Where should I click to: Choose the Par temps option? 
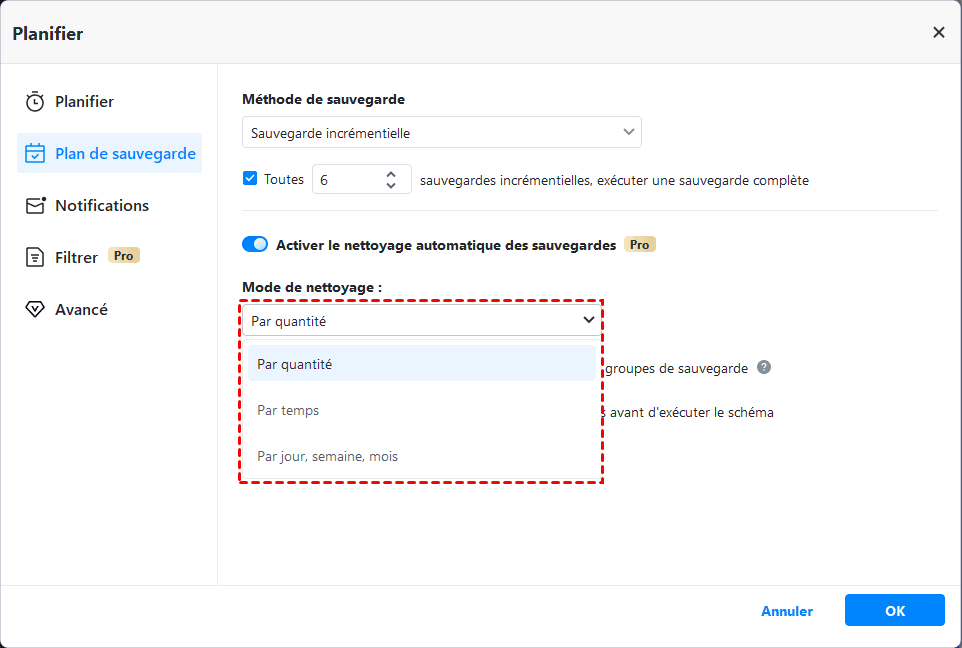click(x=288, y=410)
